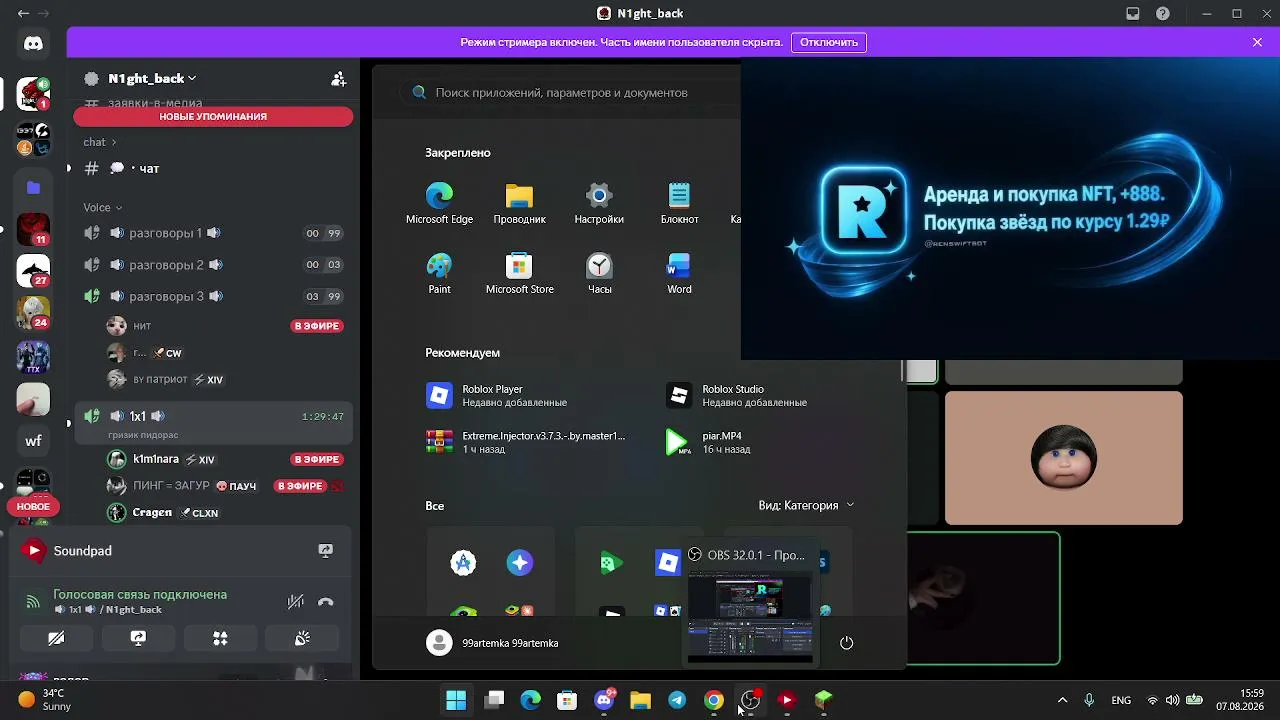Viewport: 1280px width, 720px height.
Task: Open the server folder icon in sidebar
Action: pos(33,187)
